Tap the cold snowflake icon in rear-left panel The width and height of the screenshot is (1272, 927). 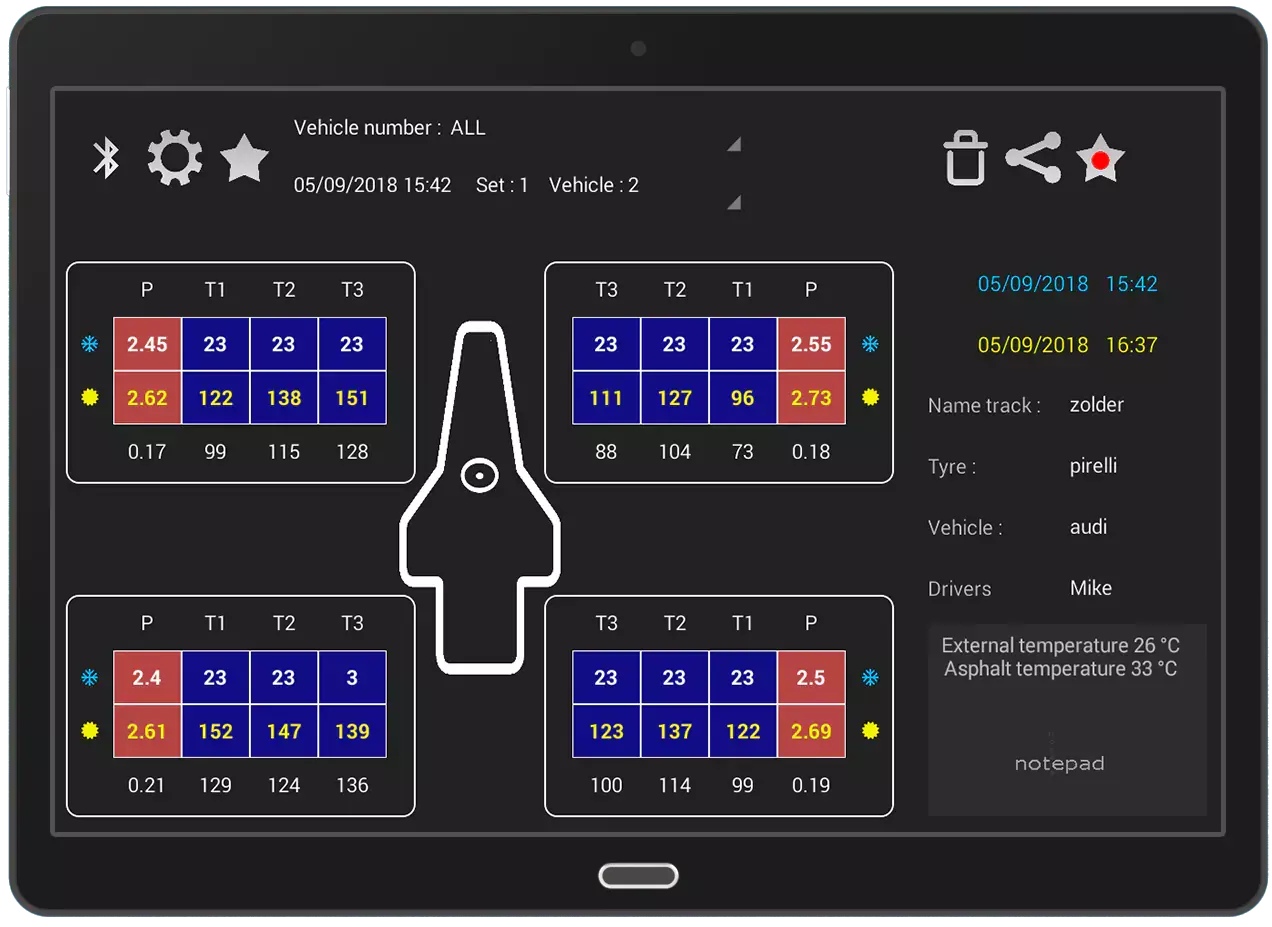[x=90, y=678]
